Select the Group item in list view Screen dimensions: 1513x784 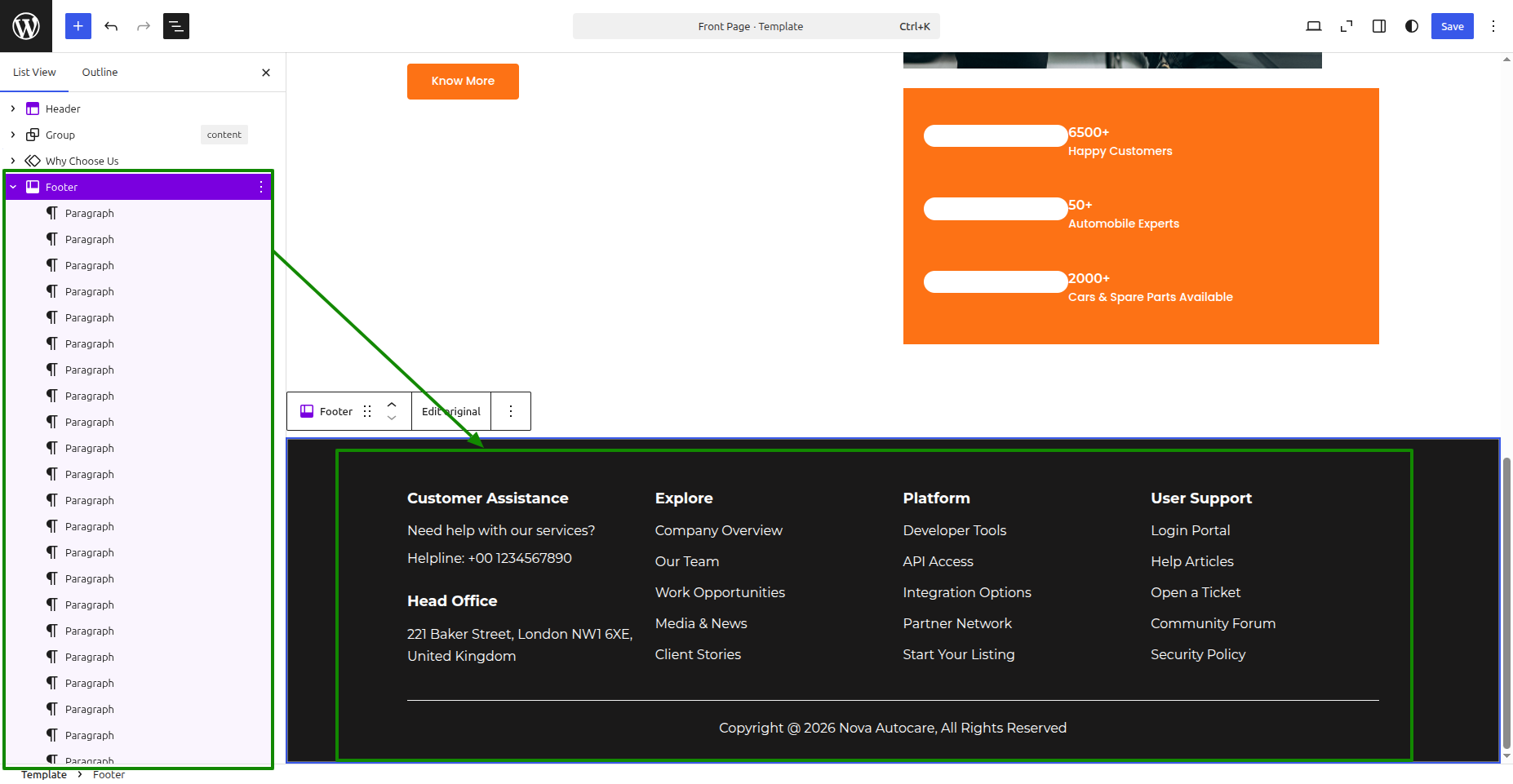point(60,135)
